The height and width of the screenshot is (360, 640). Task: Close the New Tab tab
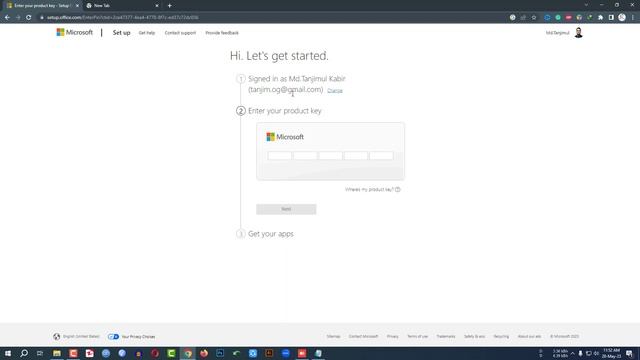click(x=157, y=6)
